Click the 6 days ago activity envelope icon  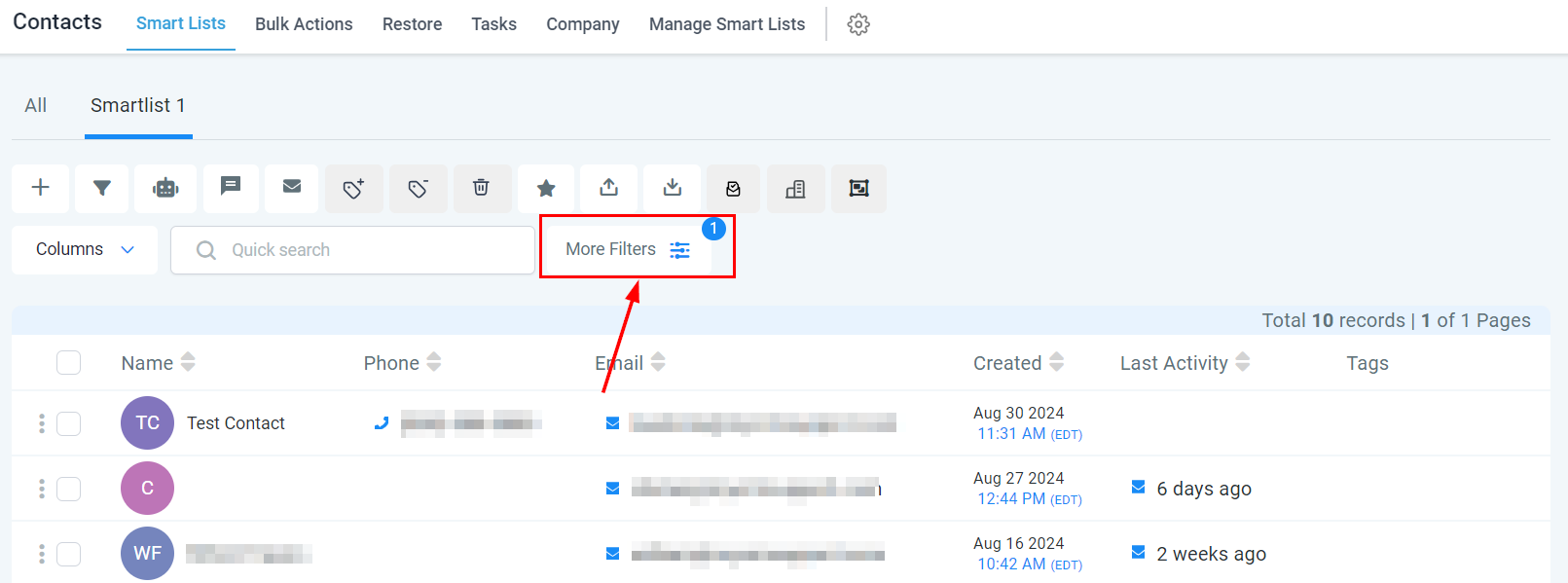1138,487
